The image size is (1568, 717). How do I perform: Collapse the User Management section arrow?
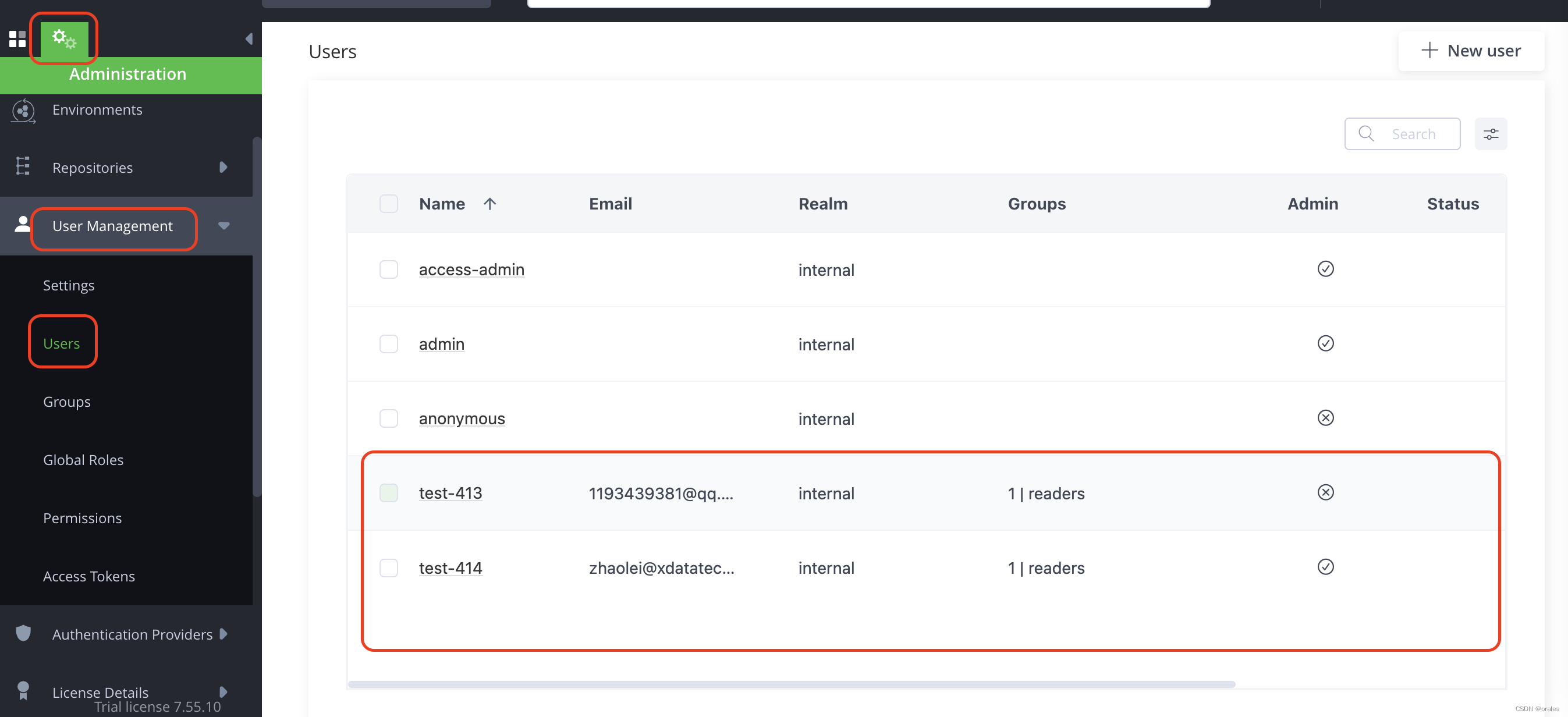224,226
